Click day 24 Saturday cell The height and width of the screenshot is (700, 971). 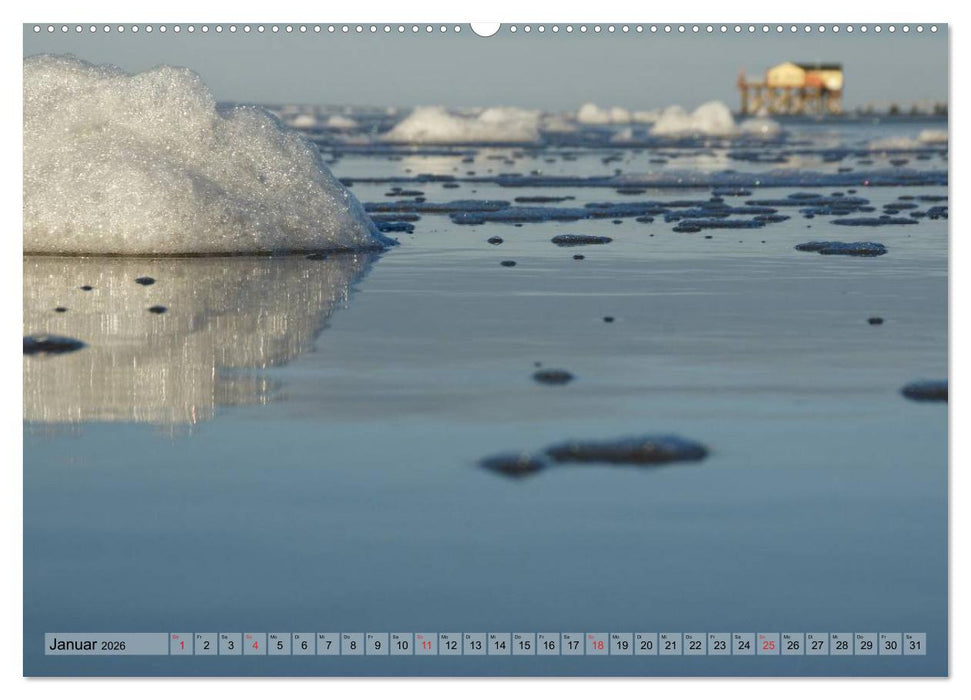click(x=746, y=644)
